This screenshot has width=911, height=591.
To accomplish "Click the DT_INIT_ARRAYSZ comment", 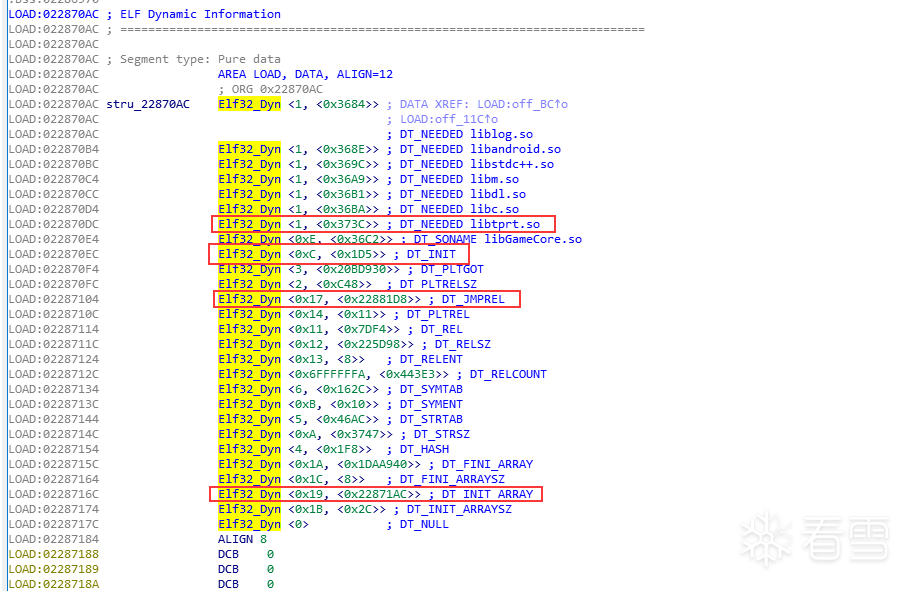I will [460, 510].
